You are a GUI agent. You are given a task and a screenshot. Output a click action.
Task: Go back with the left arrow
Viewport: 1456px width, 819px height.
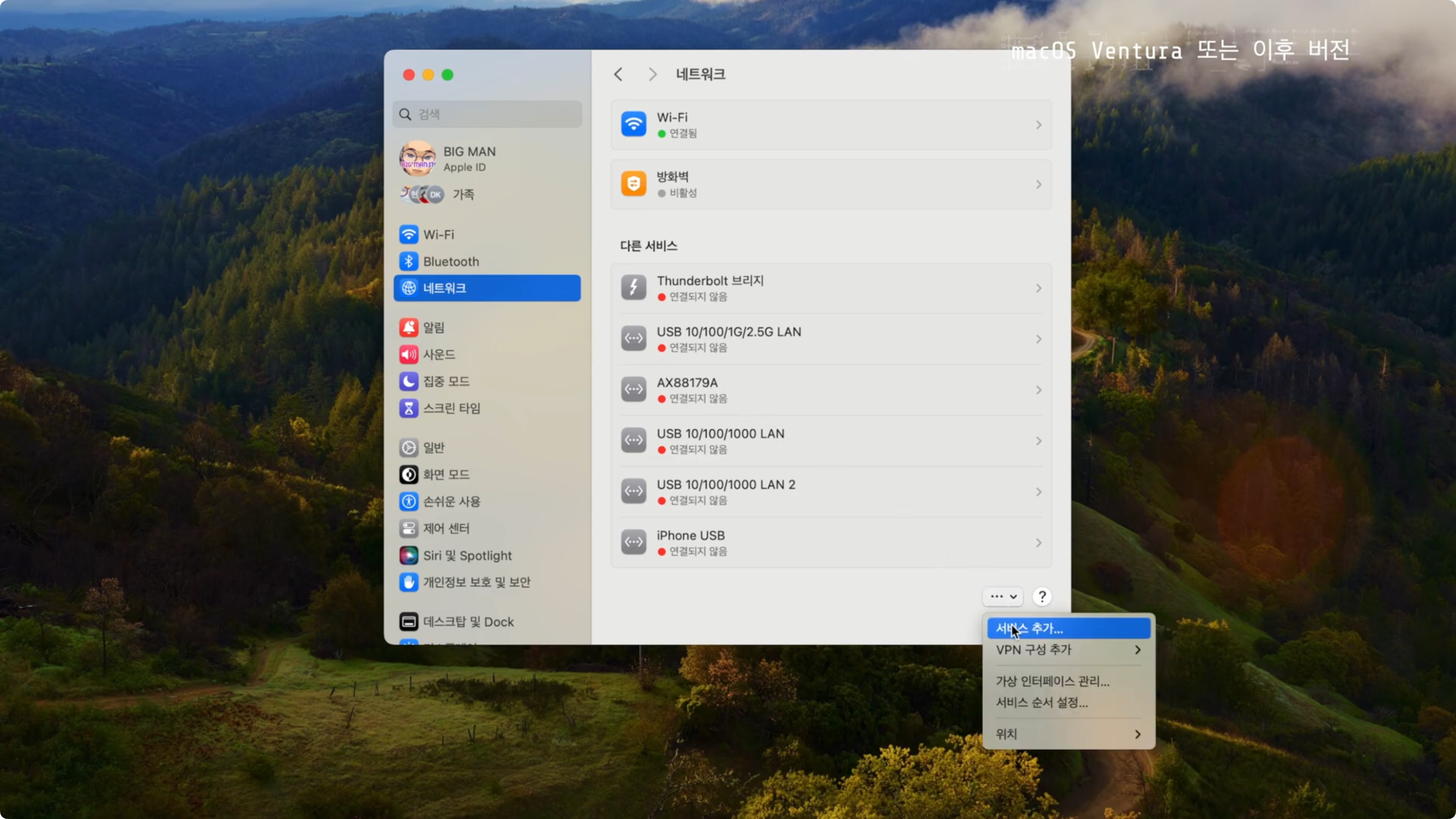tap(618, 74)
